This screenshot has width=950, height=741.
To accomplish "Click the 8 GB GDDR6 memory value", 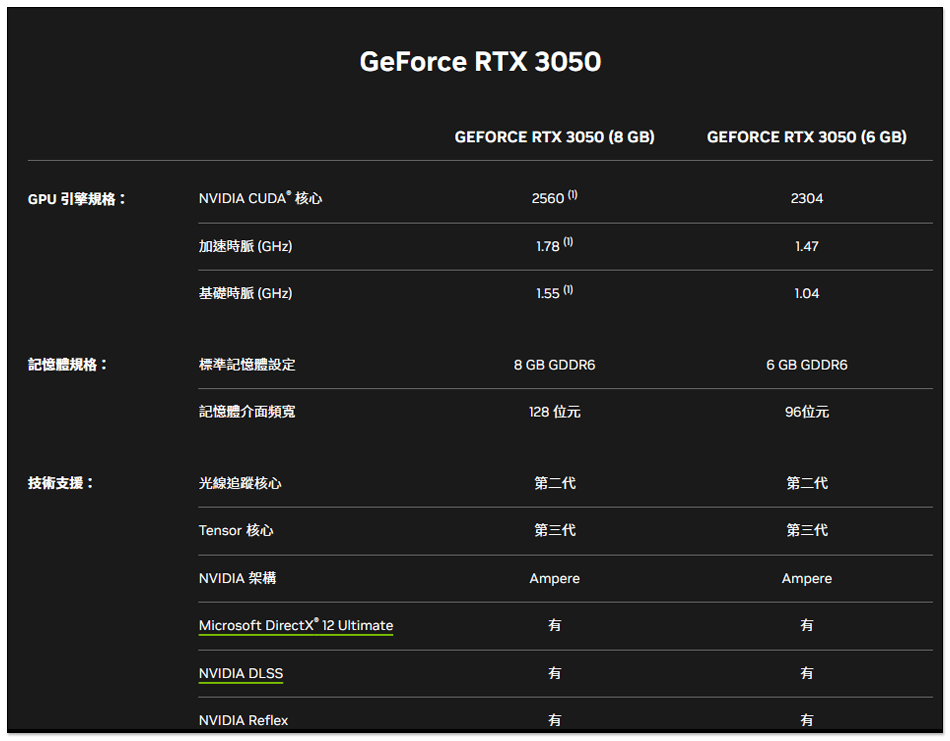I will [x=554, y=365].
